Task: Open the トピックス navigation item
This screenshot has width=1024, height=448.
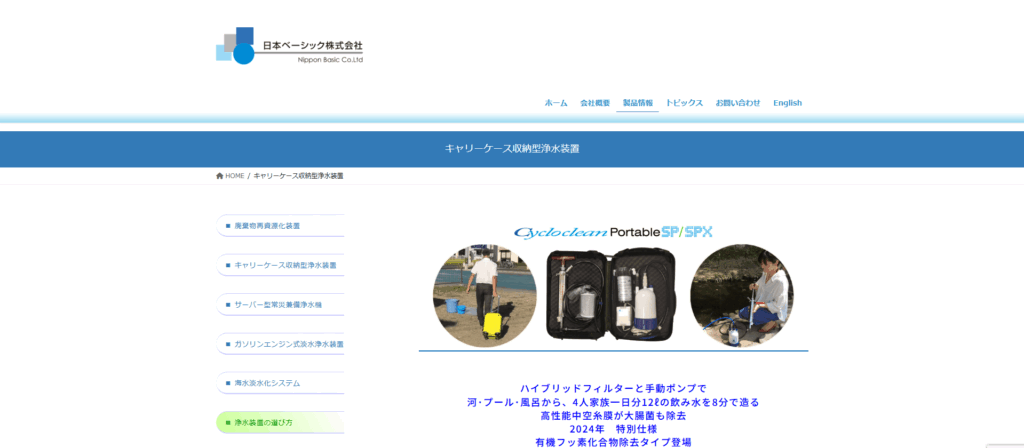Action: coord(684,103)
